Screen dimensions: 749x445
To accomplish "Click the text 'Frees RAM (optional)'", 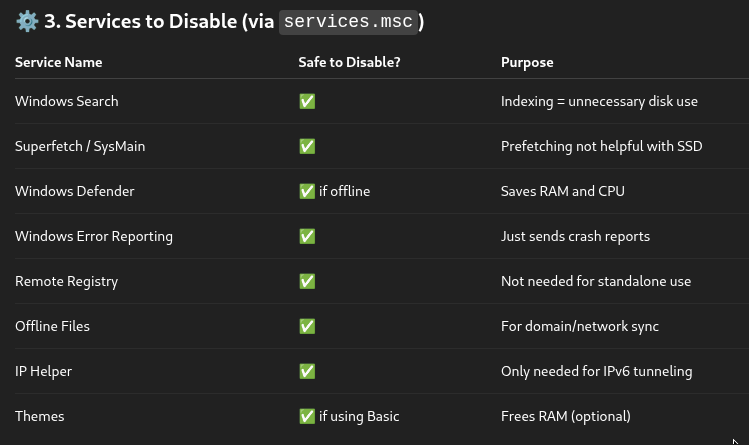I will [566, 416].
